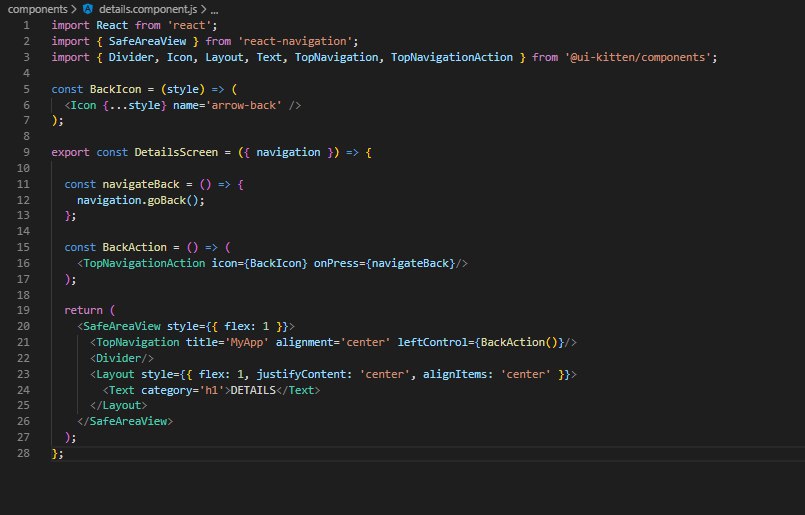The width and height of the screenshot is (805, 515).
Task: Click 'BackAction' declaration on line 15
Action: point(135,247)
